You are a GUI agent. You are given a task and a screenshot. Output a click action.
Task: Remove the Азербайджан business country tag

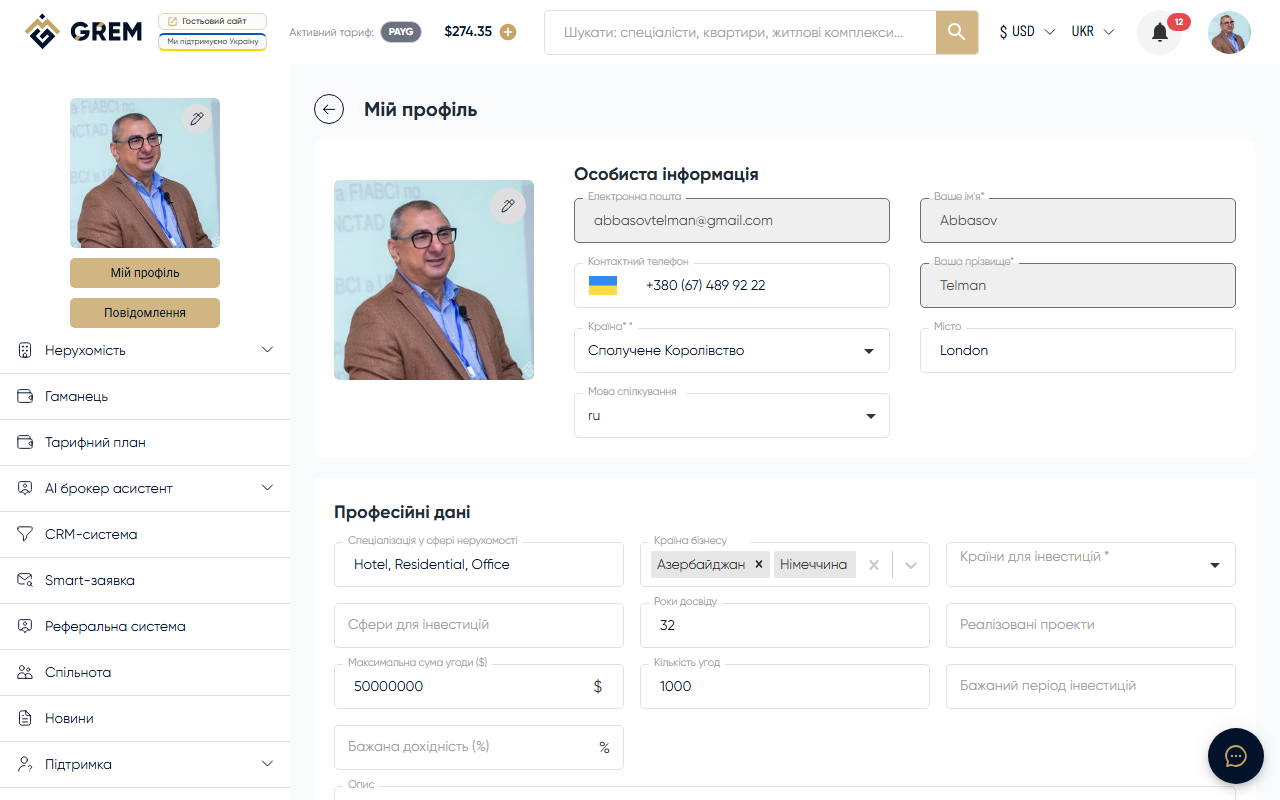[x=759, y=564]
